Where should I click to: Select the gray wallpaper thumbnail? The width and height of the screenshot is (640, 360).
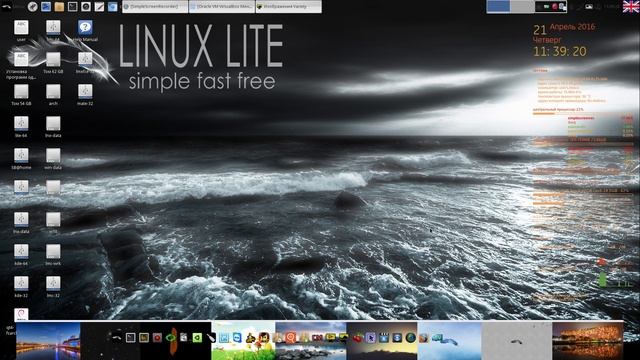tap(517, 341)
